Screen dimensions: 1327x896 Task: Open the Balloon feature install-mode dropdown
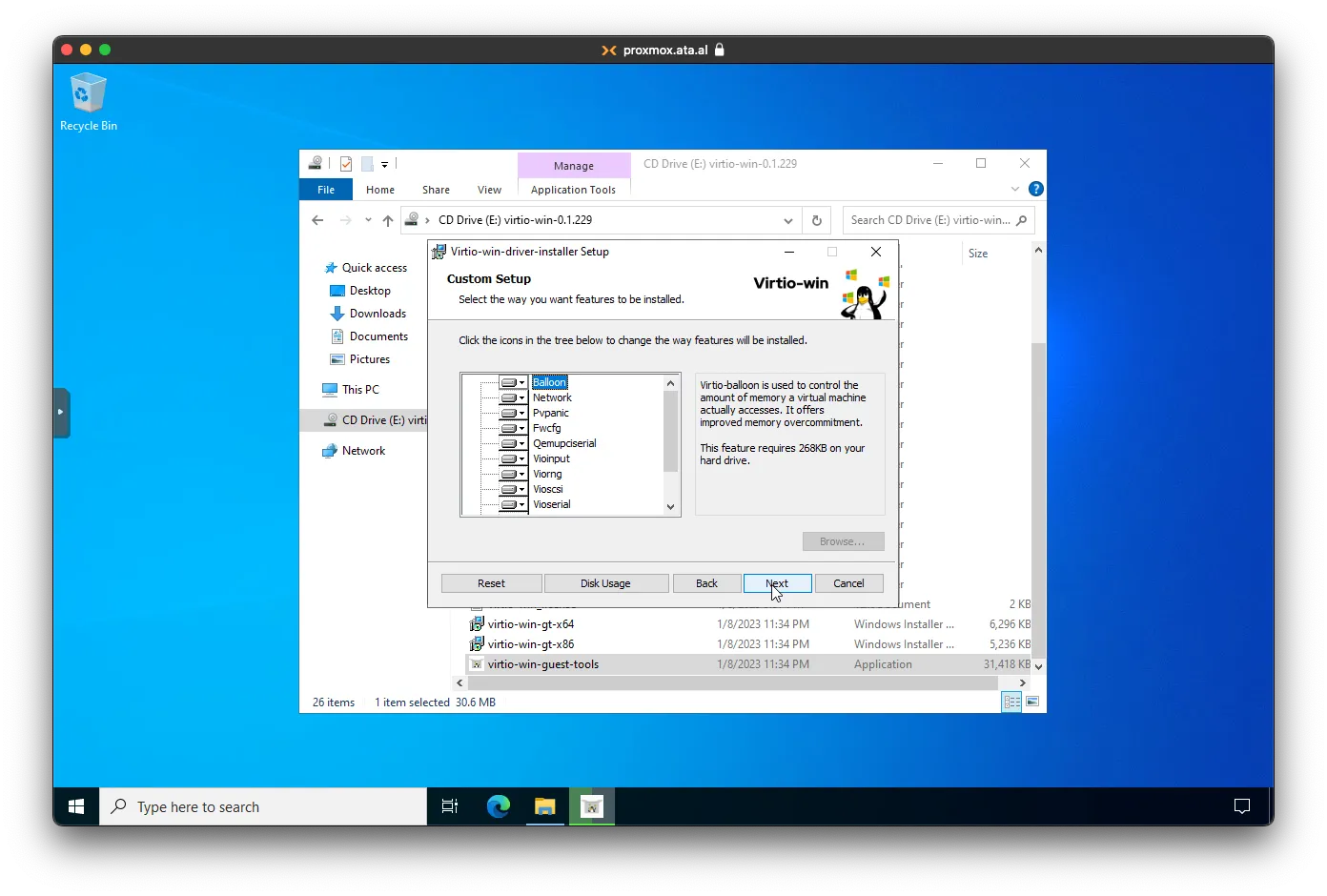click(514, 382)
